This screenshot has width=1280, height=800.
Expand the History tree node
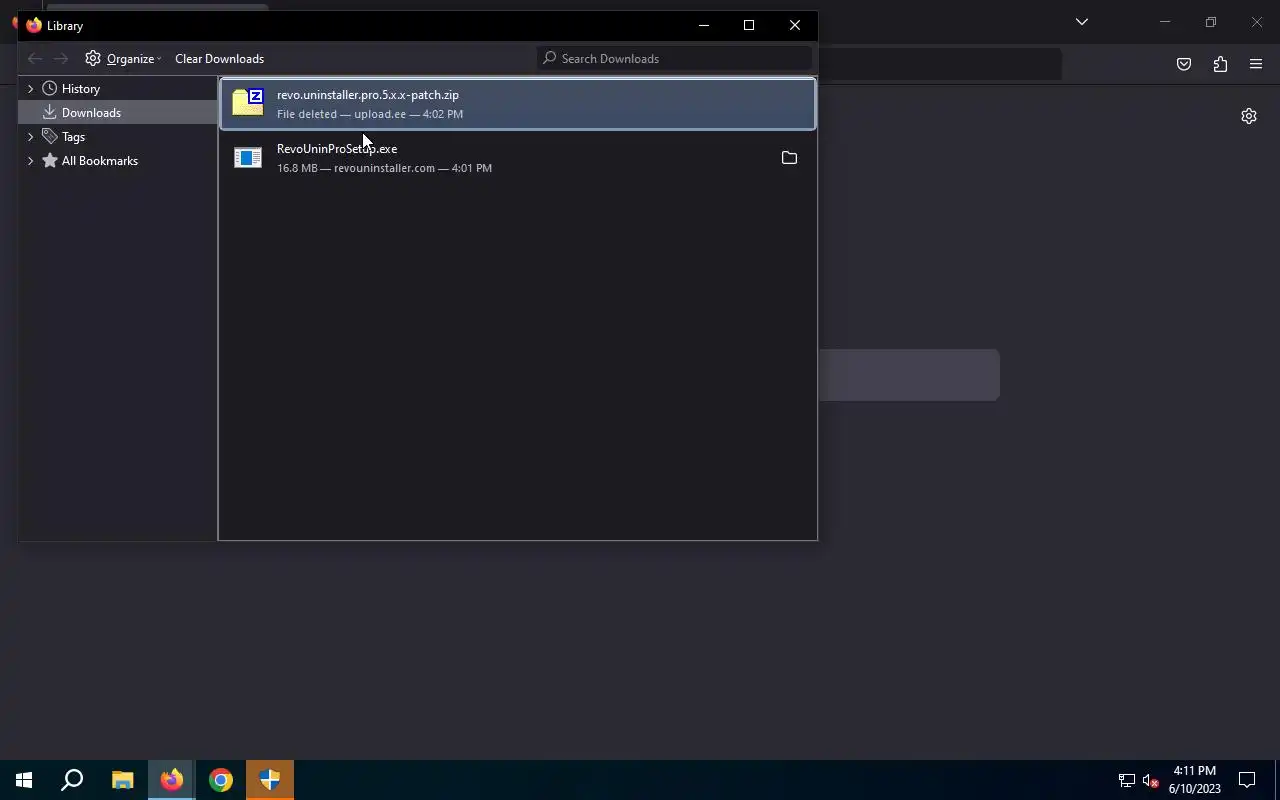[30, 88]
